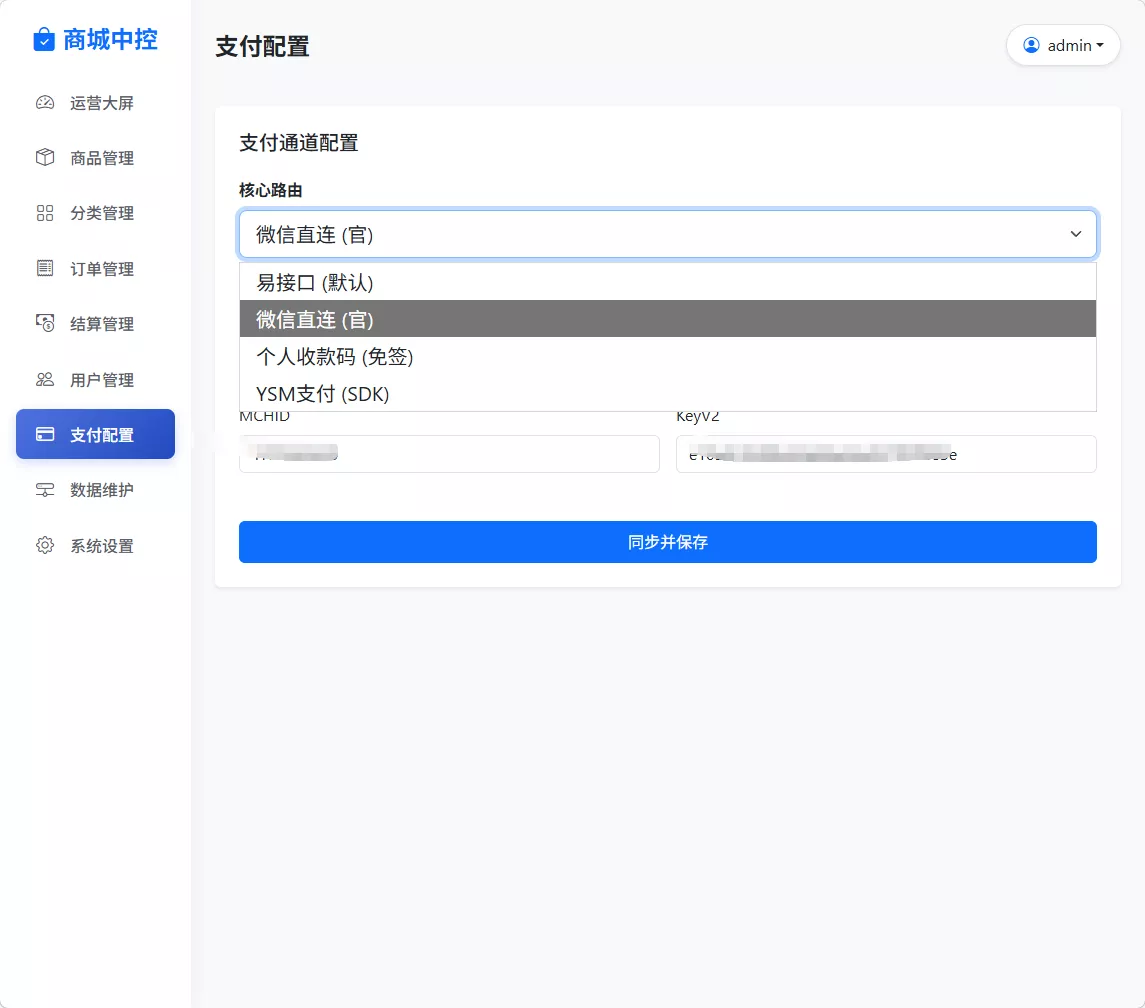1145x1008 pixels.
Task: Select the highlighted 微信直连 (官) option
Action: click(667, 319)
